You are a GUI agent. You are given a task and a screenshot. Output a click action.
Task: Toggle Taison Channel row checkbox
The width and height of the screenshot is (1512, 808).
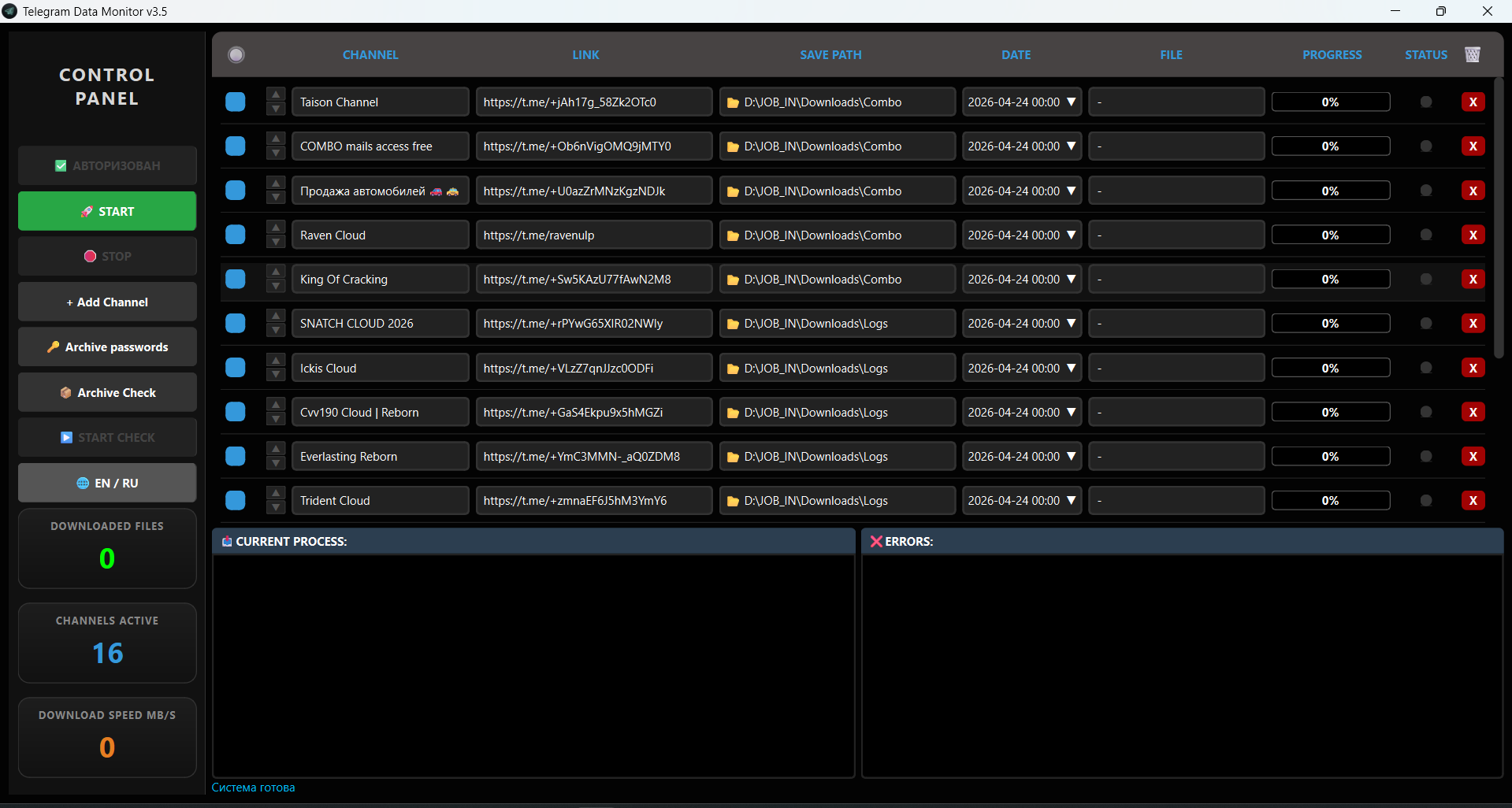[235, 102]
